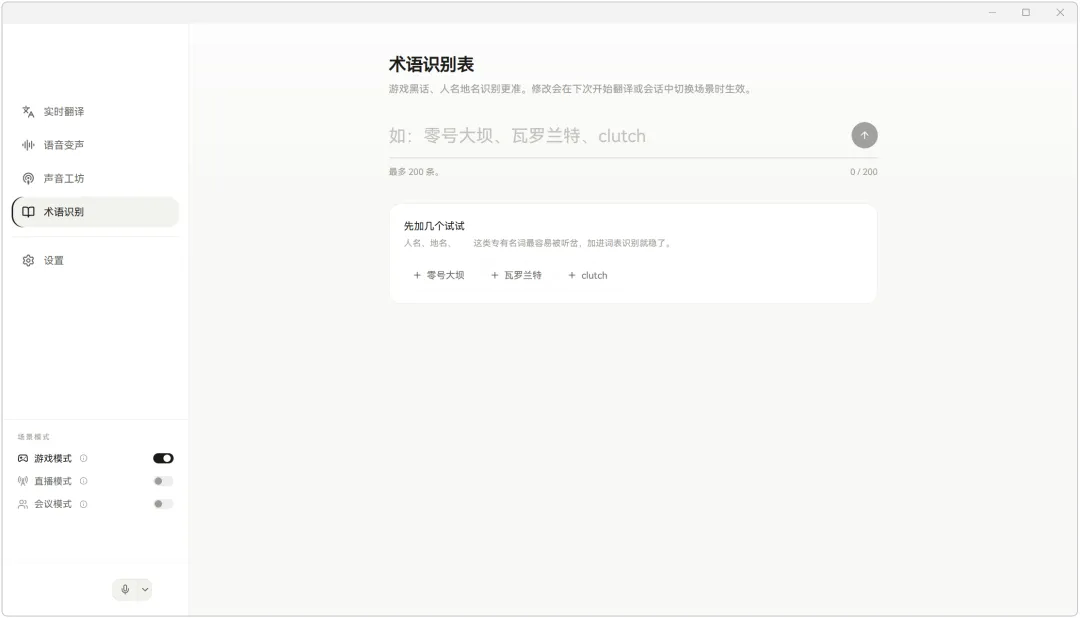Focus the term input field
The height and width of the screenshot is (618, 1080).
tap(616, 136)
